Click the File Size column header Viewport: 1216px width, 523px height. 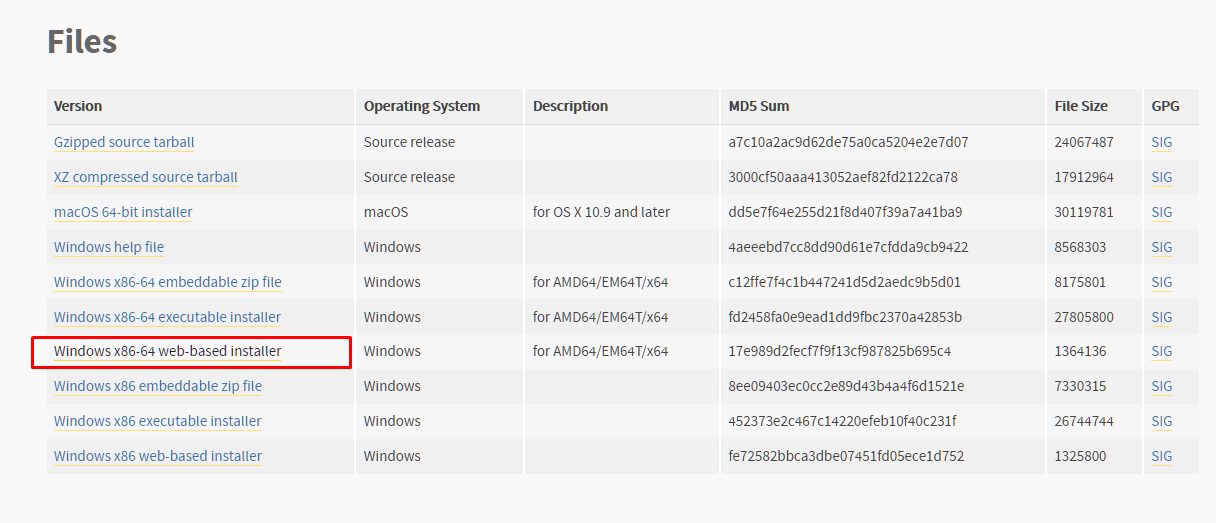pyautogui.click(x=1080, y=106)
